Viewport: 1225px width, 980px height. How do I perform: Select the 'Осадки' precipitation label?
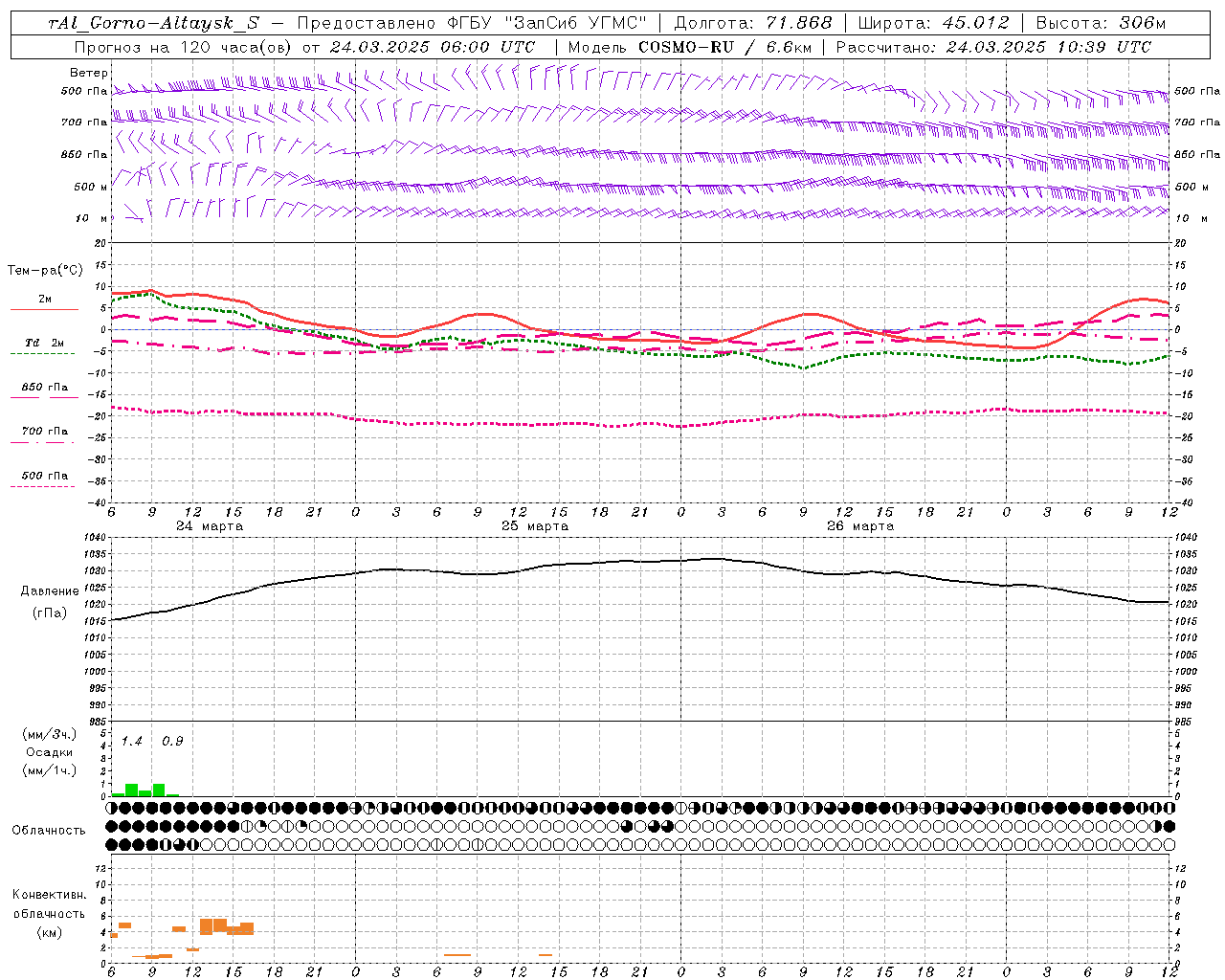(49, 752)
